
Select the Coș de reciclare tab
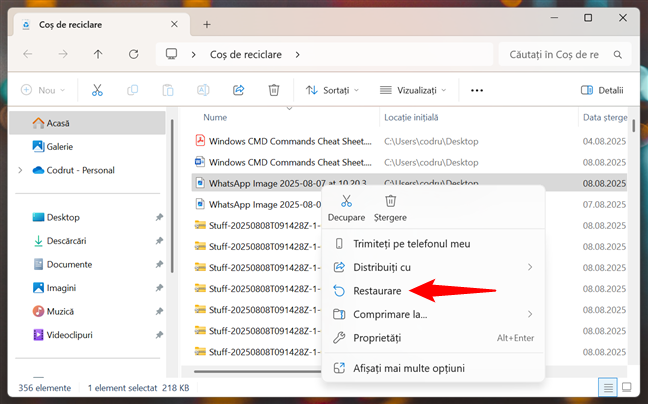[102, 24]
